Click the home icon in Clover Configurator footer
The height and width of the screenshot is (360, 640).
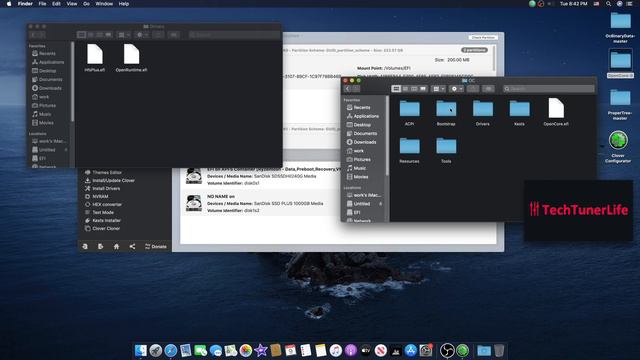[x=116, y=247]
